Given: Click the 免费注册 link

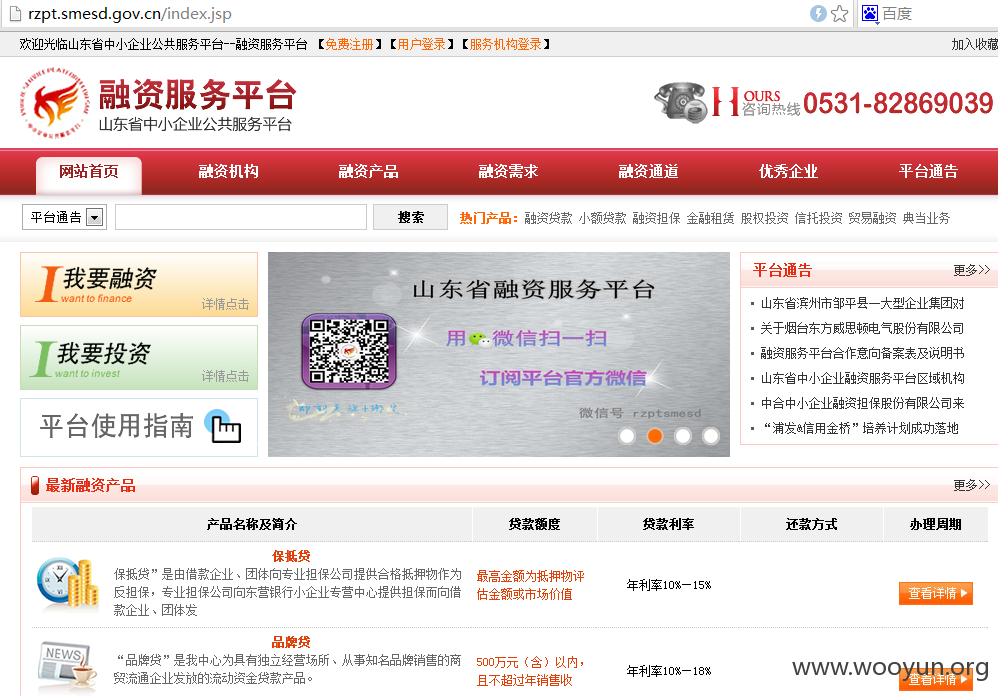Looking at the screenshot, I should 349,45.
